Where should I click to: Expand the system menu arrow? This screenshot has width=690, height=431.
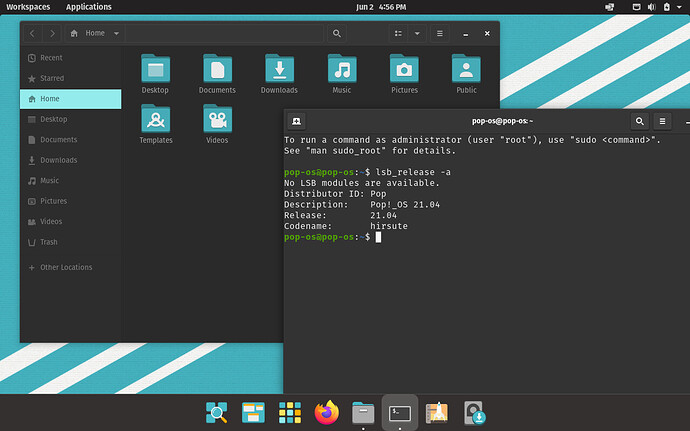(x=679, y=7)
